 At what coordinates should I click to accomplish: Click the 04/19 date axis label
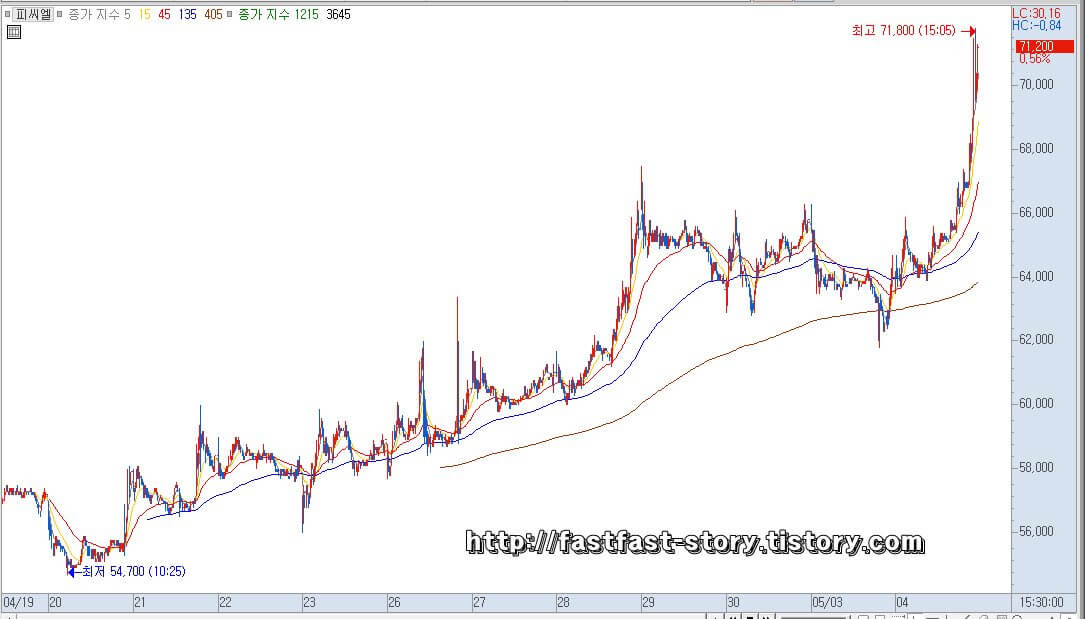click(x=19, y=602)
